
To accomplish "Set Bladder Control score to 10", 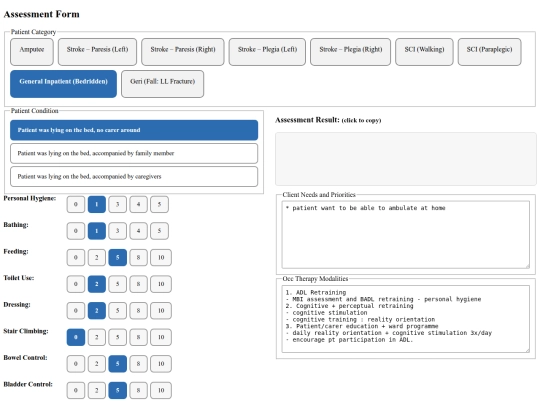I will click(x=161, y=390).
